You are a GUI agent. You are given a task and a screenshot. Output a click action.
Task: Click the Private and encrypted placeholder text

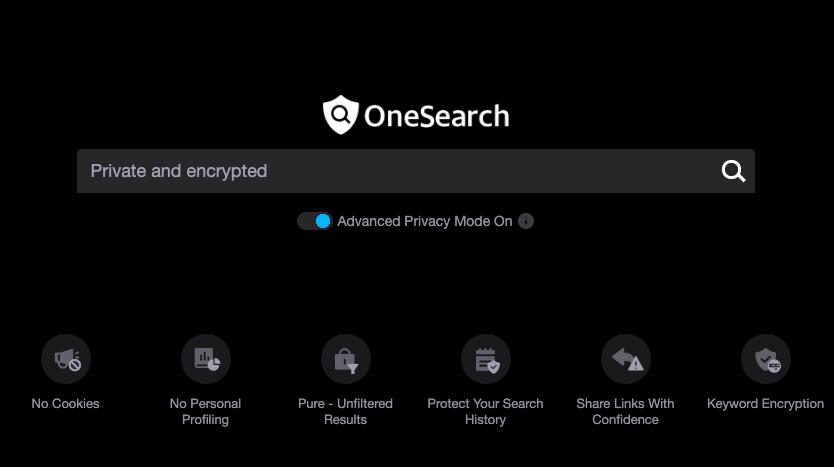point(179,171)
